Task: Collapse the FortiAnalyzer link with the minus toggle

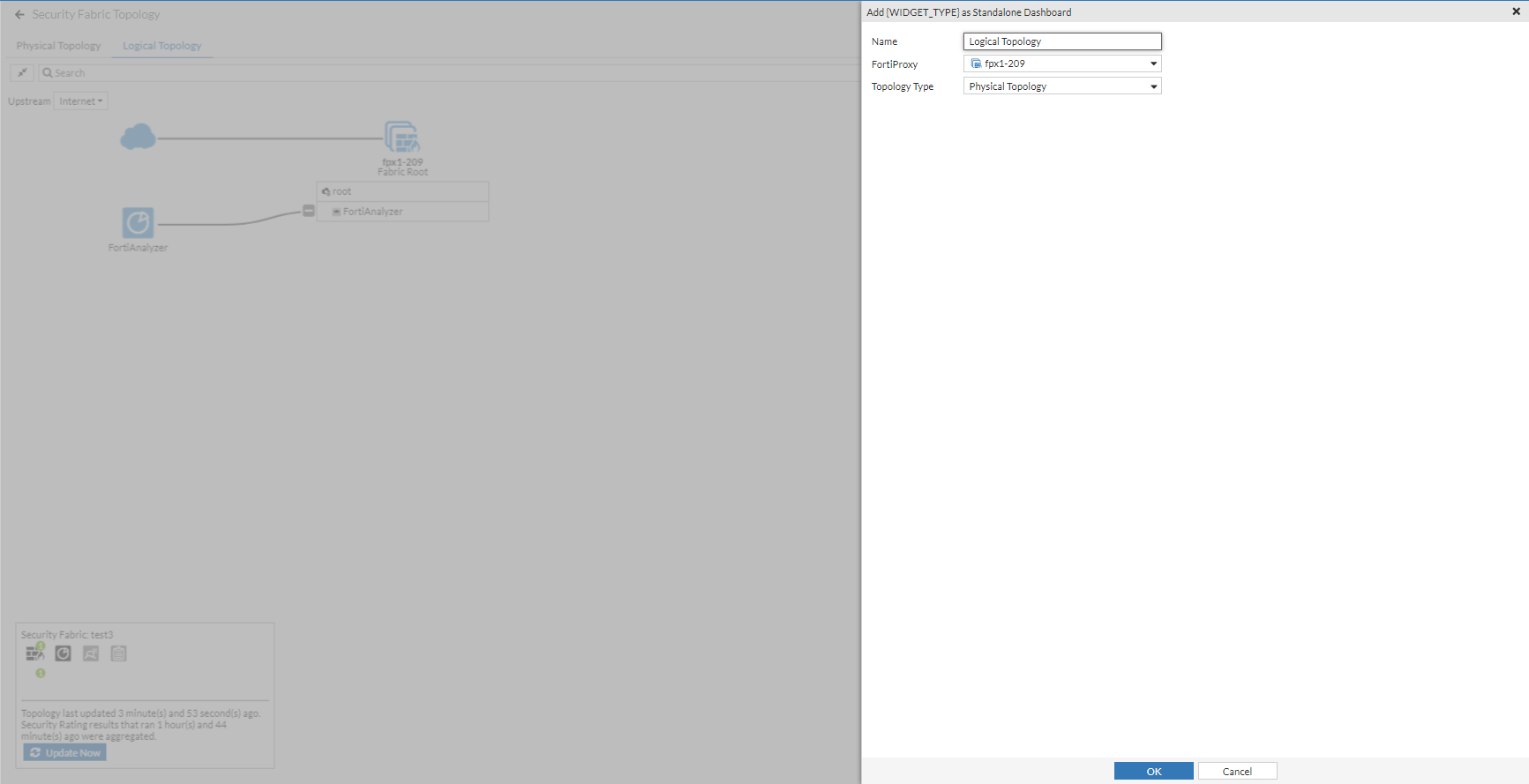Action: 309,211
